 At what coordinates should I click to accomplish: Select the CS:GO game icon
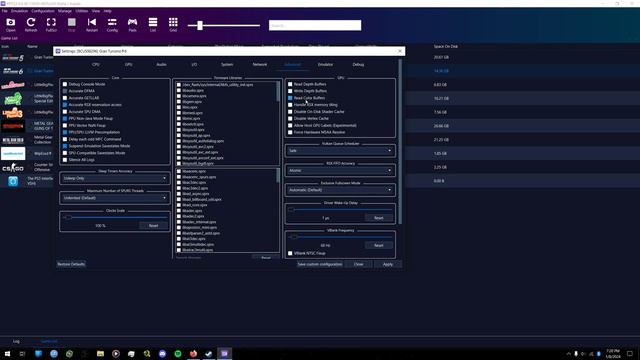(x=13, y=167)
